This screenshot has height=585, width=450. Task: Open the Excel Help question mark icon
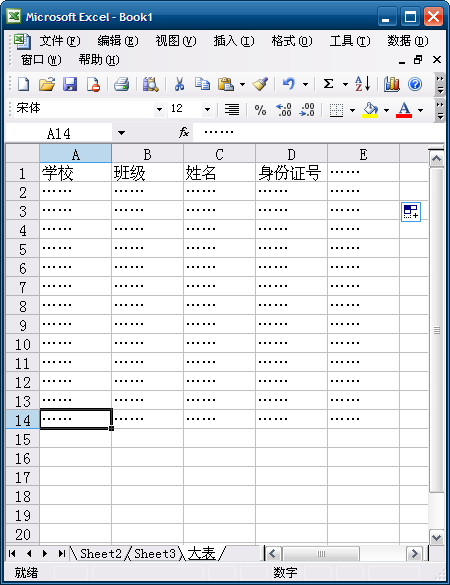[x=415, y=84]
